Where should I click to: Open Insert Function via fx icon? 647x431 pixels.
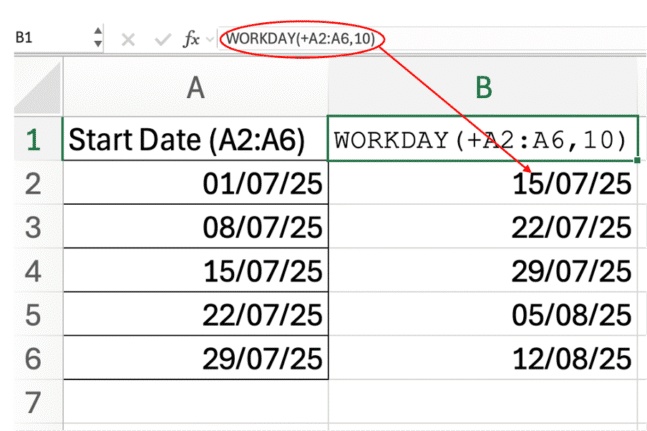(x=189, y=38)
